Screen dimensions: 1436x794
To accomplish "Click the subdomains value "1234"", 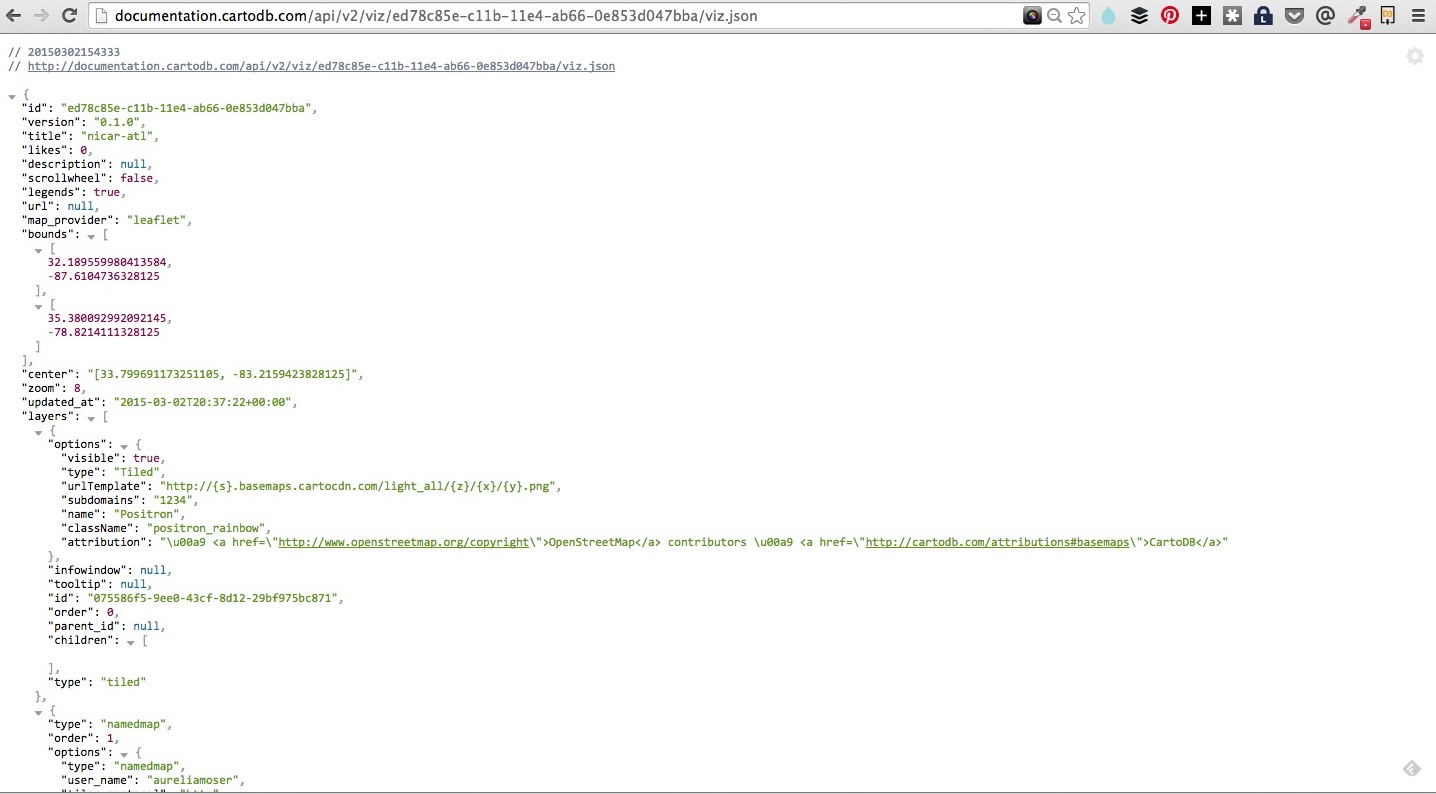I will [172, 500].
